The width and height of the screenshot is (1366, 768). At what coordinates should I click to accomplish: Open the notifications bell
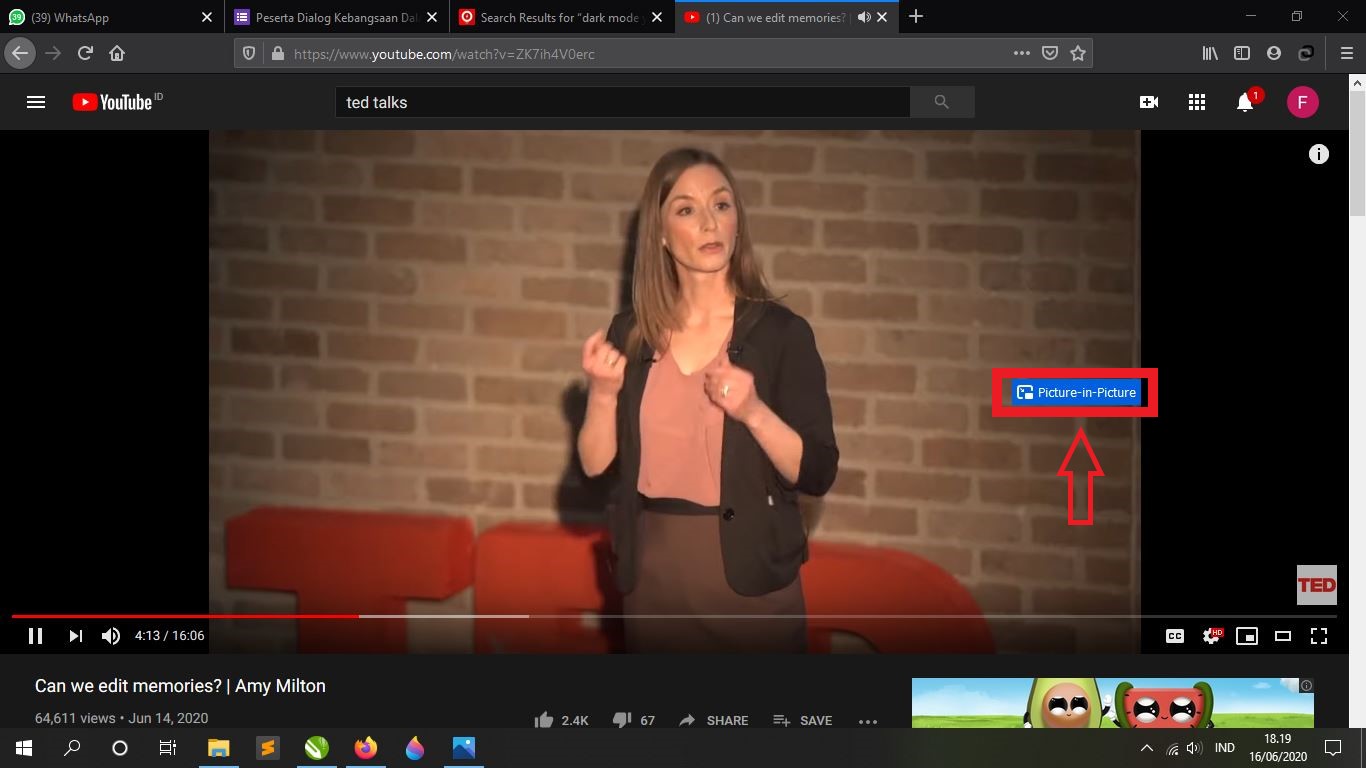tap(1244, 102)
